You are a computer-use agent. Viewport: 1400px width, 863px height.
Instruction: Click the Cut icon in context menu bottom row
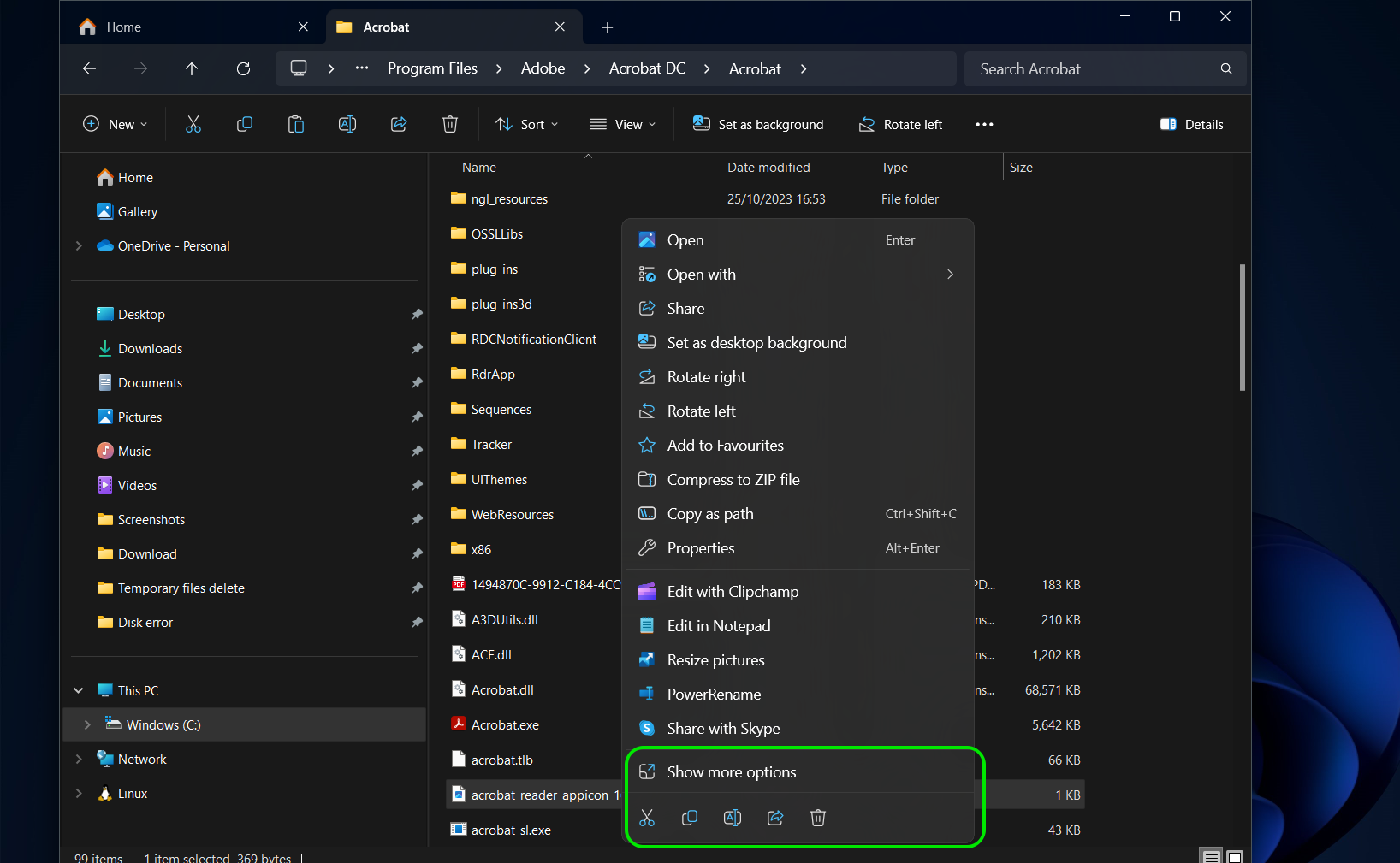[x=647, y=818]
